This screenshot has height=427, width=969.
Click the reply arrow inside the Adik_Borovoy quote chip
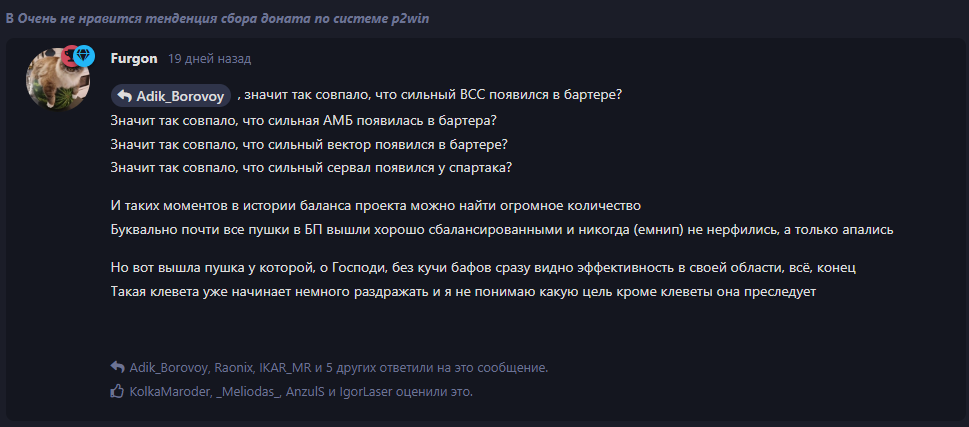[125, 95]
